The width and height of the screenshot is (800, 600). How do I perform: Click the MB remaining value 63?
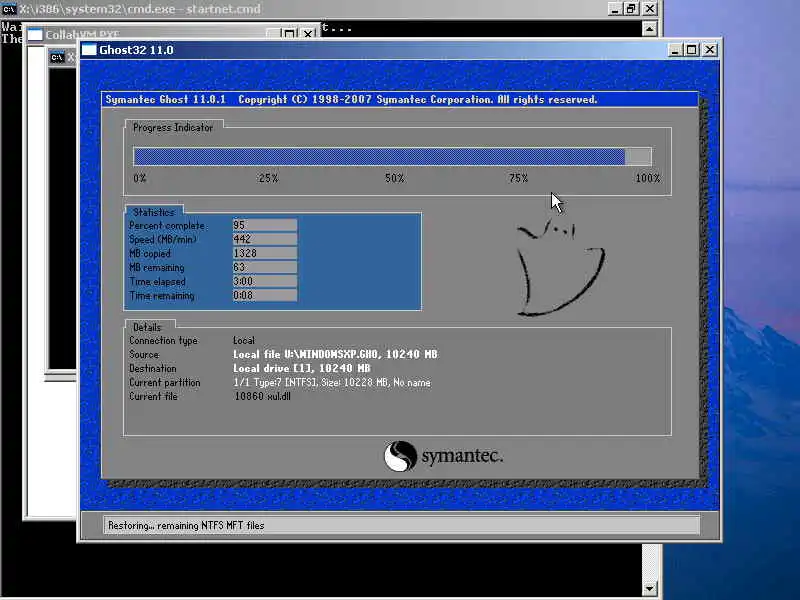pyautogui.click(x=264, y=267)
